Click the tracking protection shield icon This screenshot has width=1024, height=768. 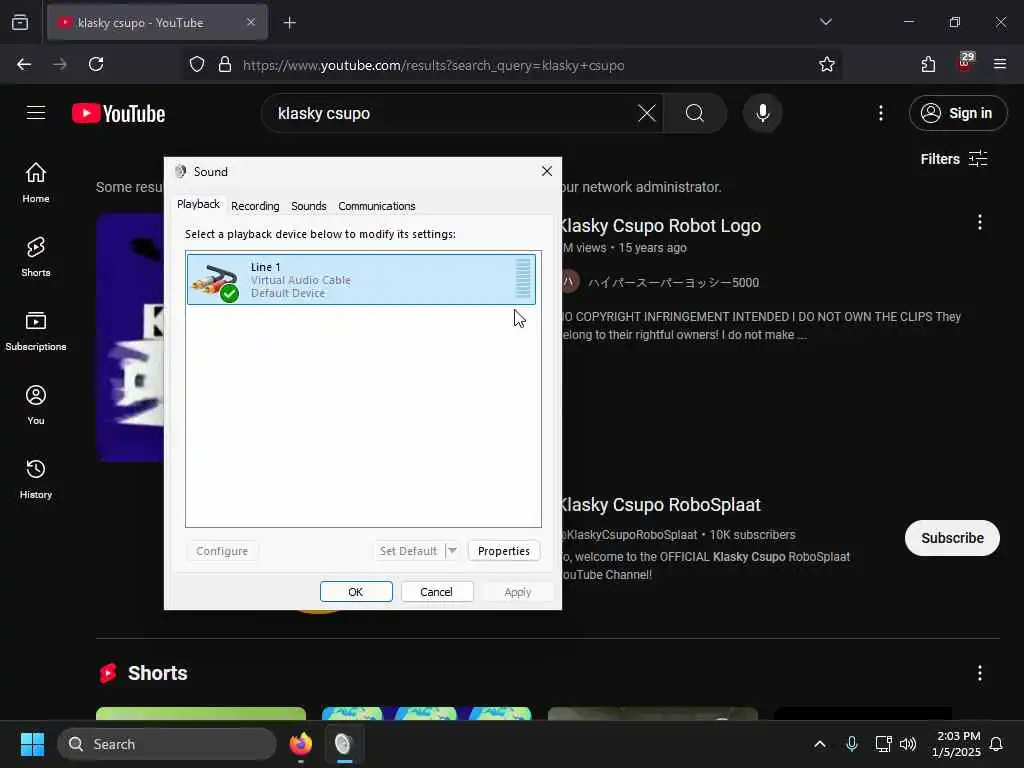197,65
